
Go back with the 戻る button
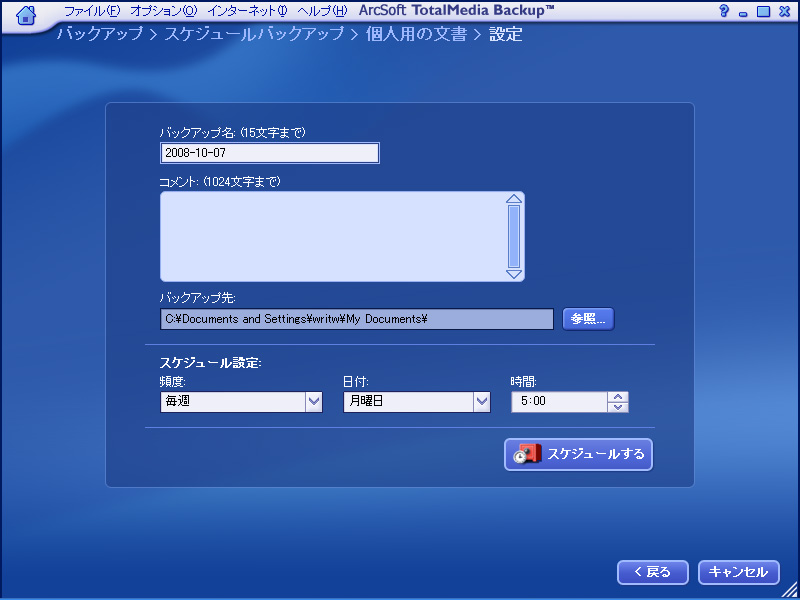point(653,572)
